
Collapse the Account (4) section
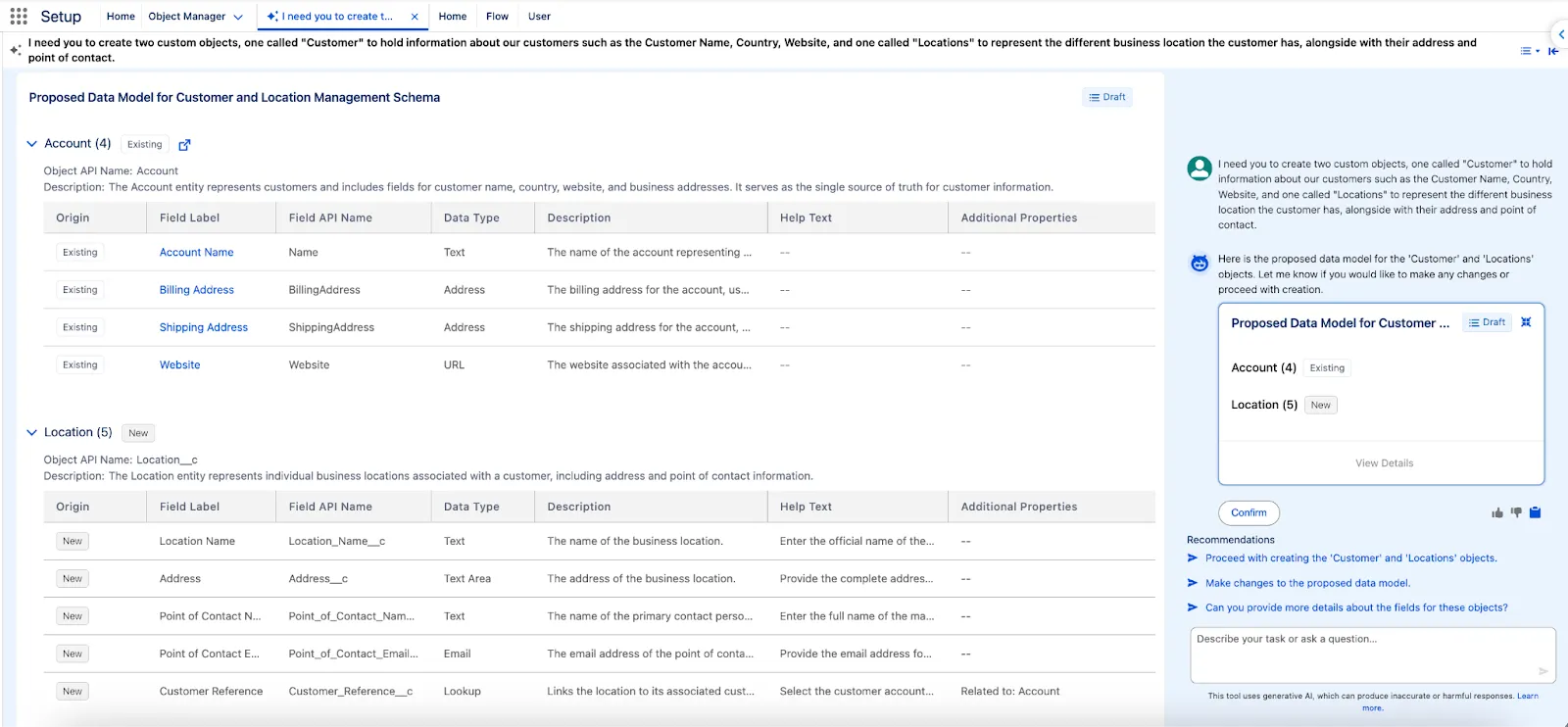pos(31,144)
